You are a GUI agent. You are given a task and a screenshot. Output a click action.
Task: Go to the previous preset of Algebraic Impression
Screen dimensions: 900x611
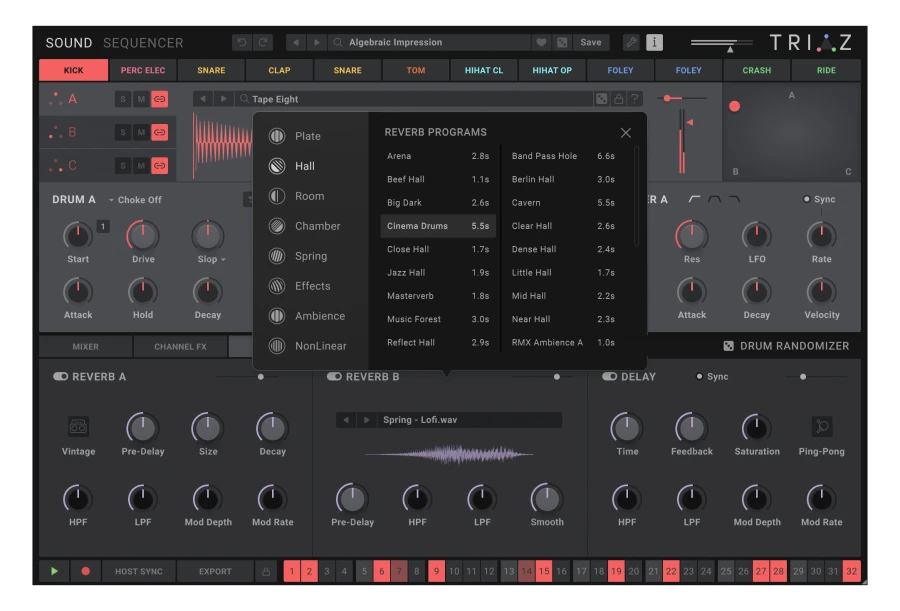tap(296, 42)
